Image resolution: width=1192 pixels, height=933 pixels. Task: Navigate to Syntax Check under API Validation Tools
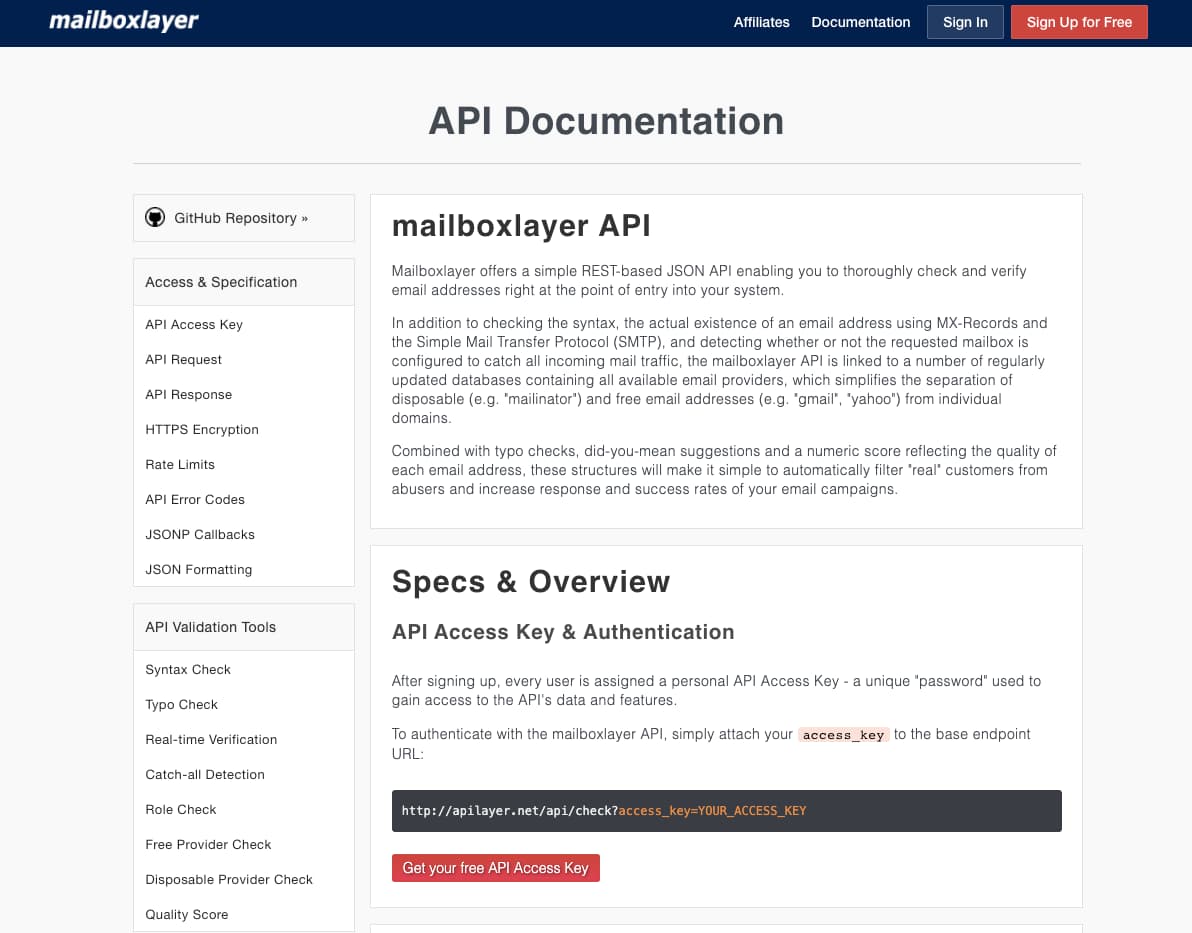click(188, 669)
